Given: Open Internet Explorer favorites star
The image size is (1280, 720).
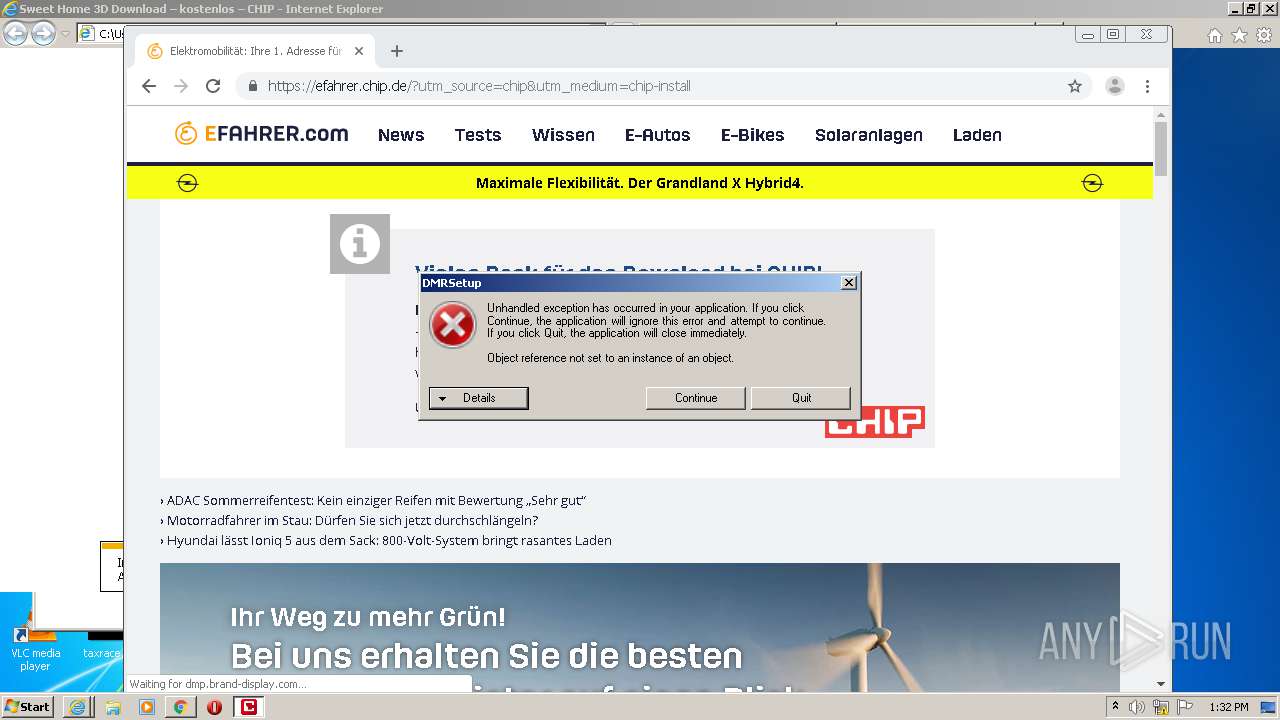Looking at the screenshot, I should coord(1239,35).
